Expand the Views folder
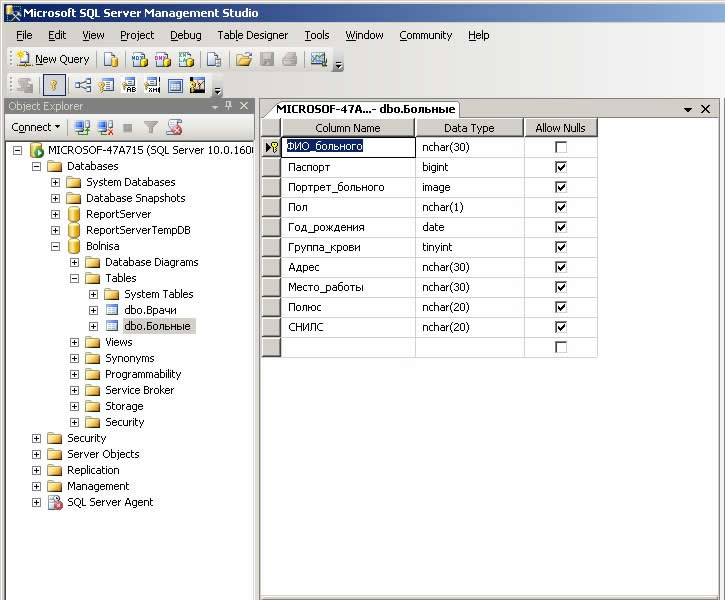 coord(74,343)
